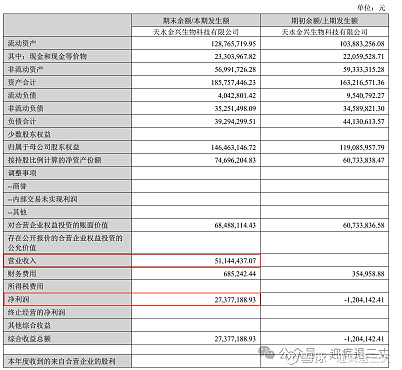402x370 pixels.
Task: Click the 归属于母公司股东权益 value 146,463,146.72
Action: [233, 147]
